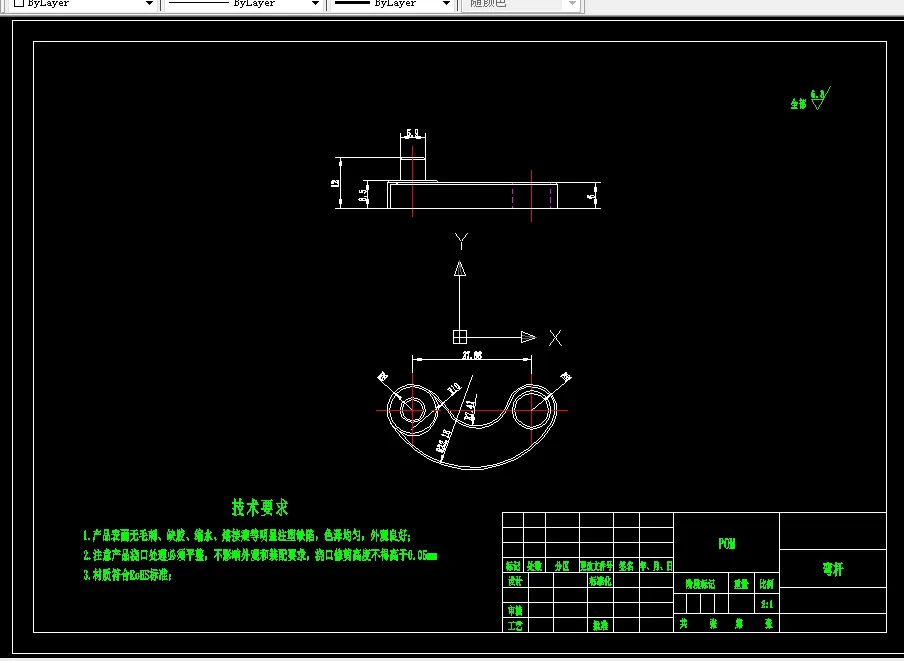Select the 处数 label in title block
The image size is (904, 661).
coord(534,566)
